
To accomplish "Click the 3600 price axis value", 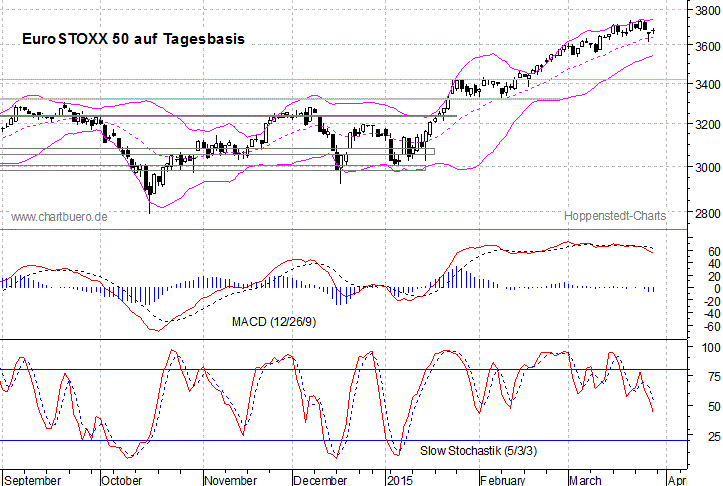I will 708,47.
